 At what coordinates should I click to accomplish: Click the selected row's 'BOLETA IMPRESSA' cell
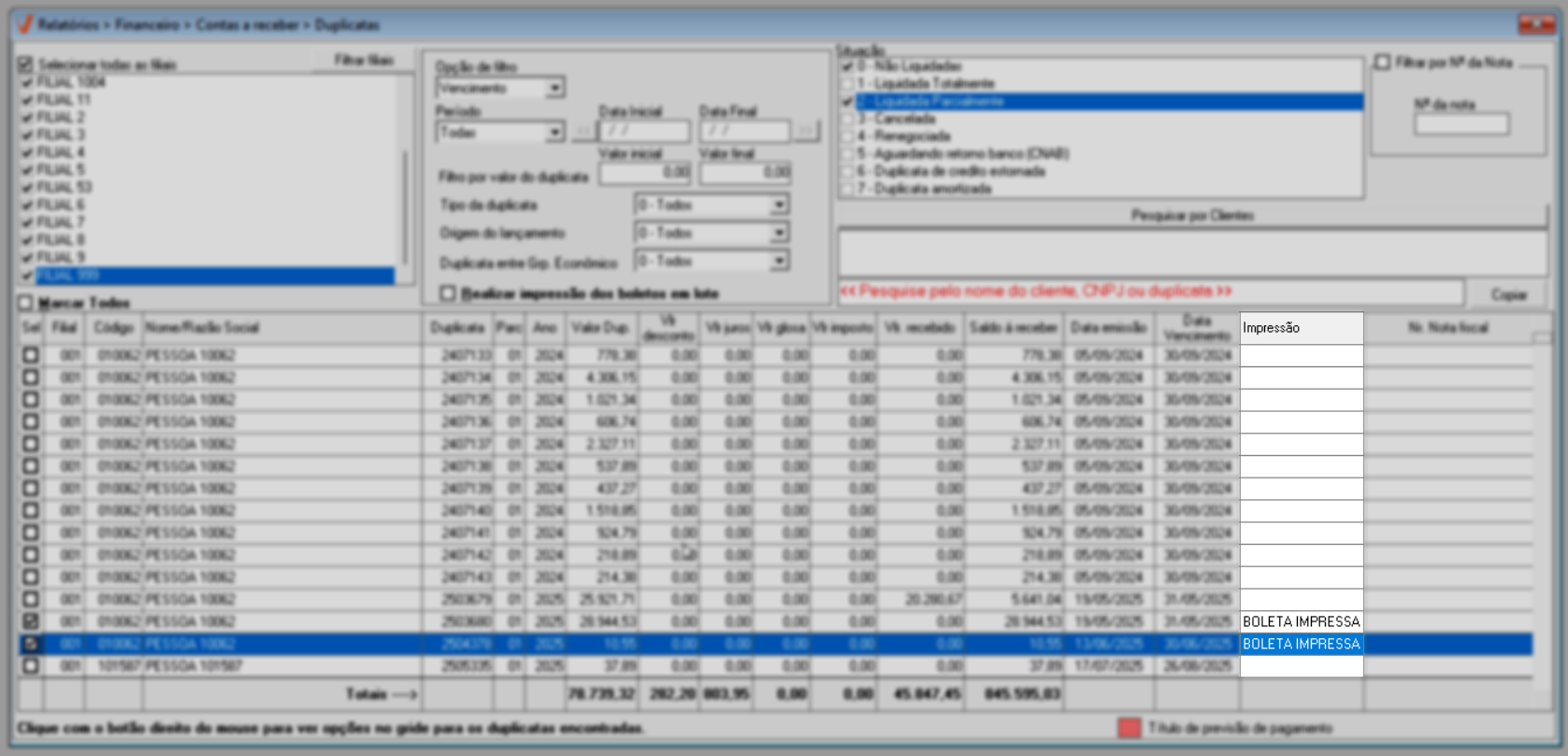click(x=1302, y=644)
